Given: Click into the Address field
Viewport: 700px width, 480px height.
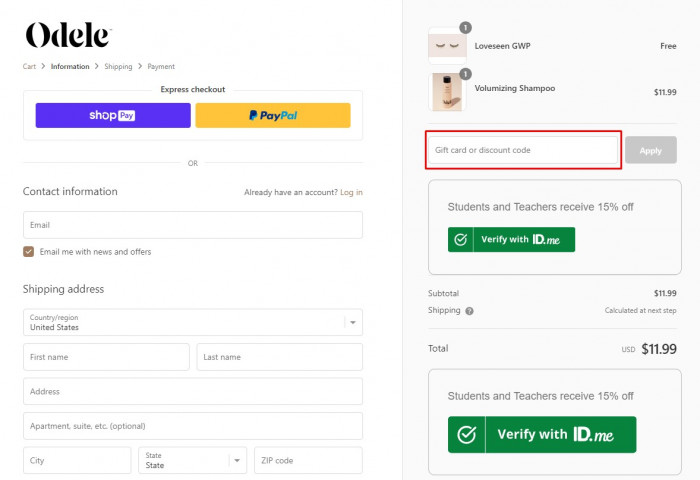Looking at the screenshot, I should pyautogui.click(x=193, y=392).
